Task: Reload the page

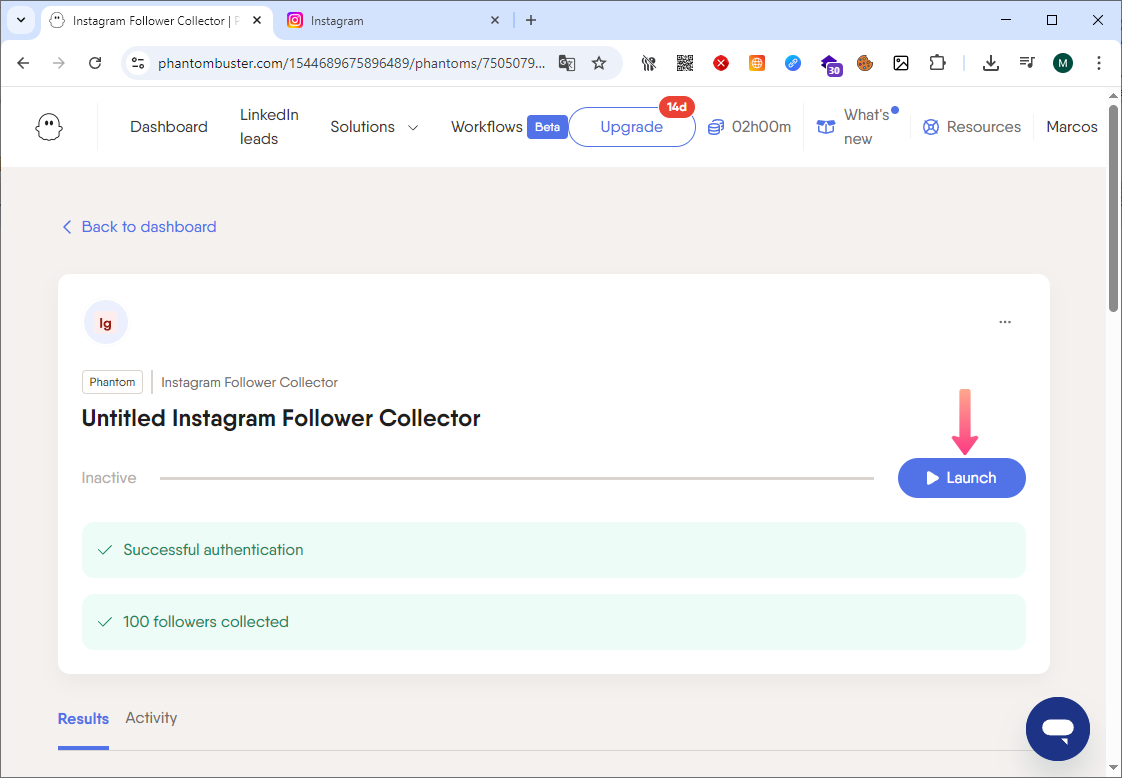Action: point(94,63)
